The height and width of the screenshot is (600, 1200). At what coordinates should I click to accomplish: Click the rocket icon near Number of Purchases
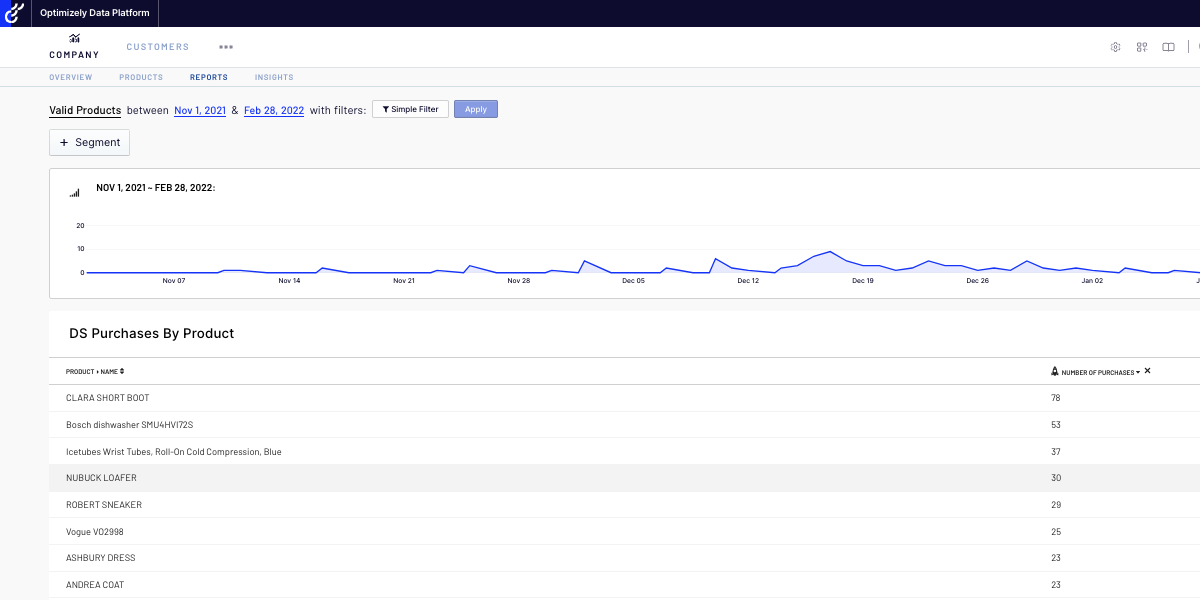(1055, 371)
